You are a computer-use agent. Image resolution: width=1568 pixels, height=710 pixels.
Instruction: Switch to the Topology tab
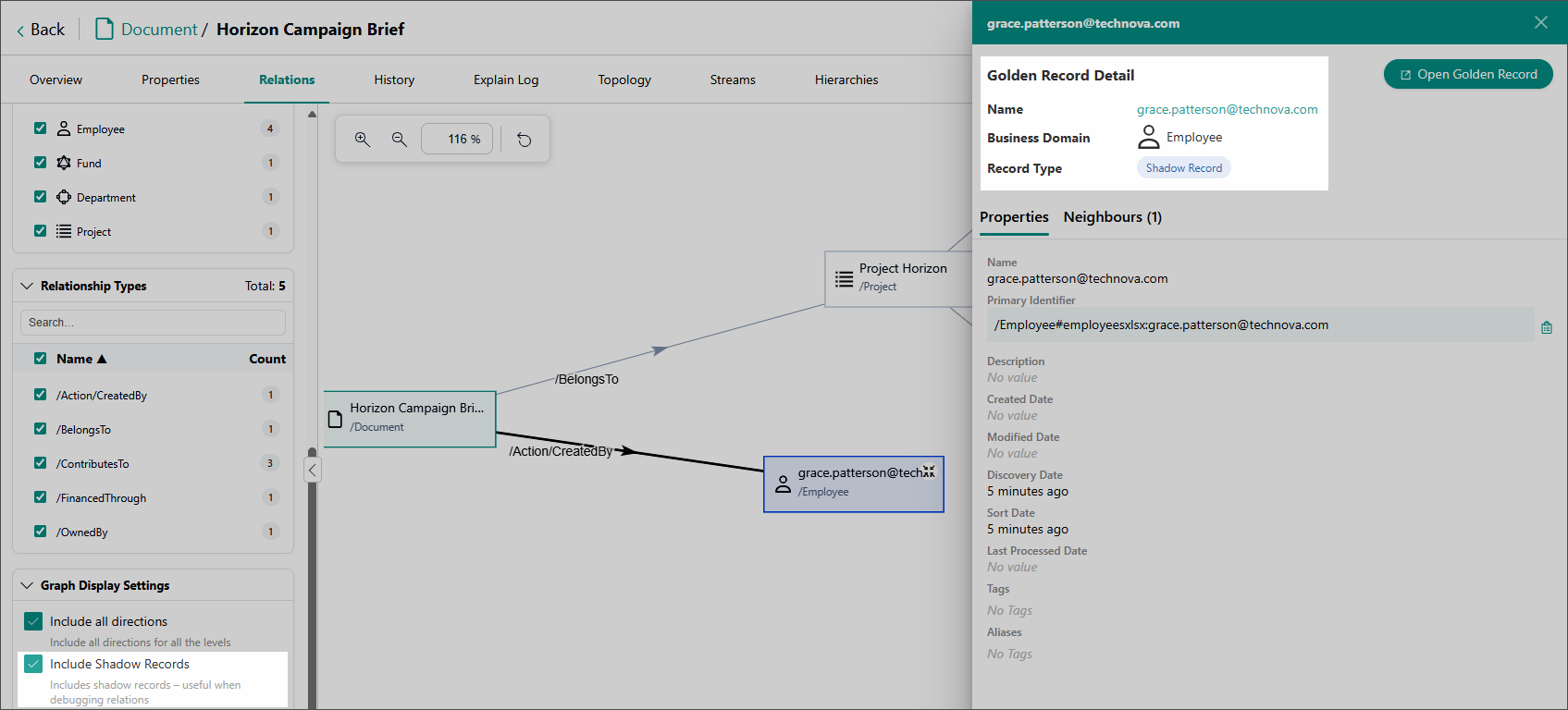pos(623,80)
